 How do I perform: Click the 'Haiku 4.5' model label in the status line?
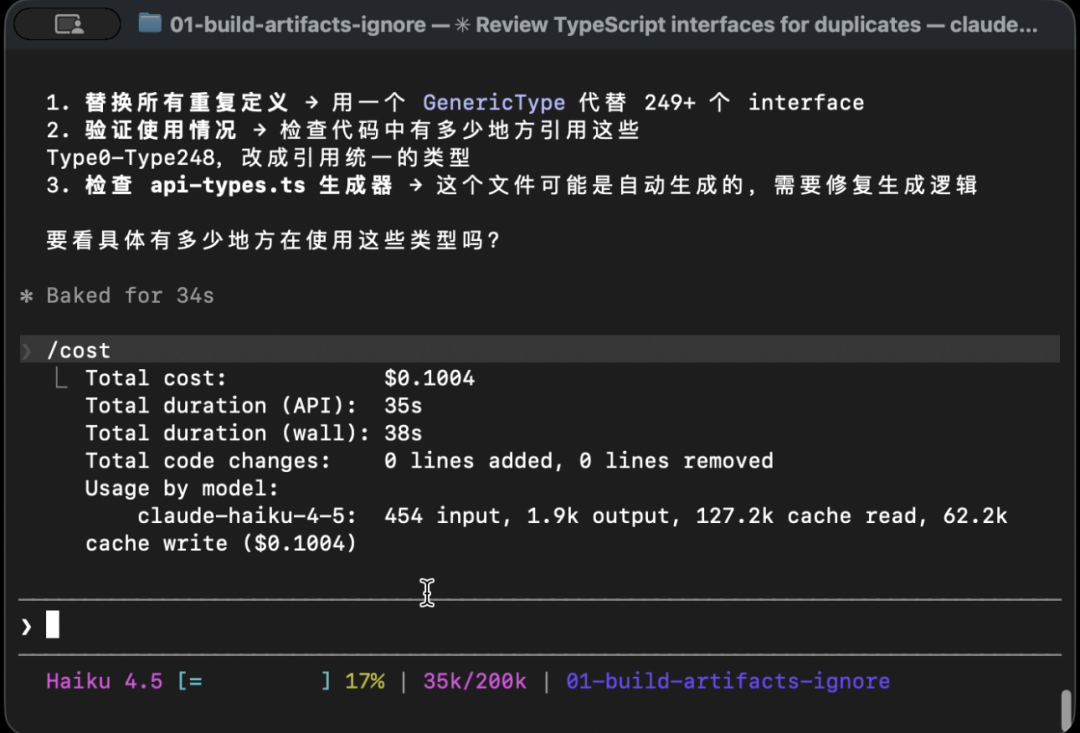[104, 681]
